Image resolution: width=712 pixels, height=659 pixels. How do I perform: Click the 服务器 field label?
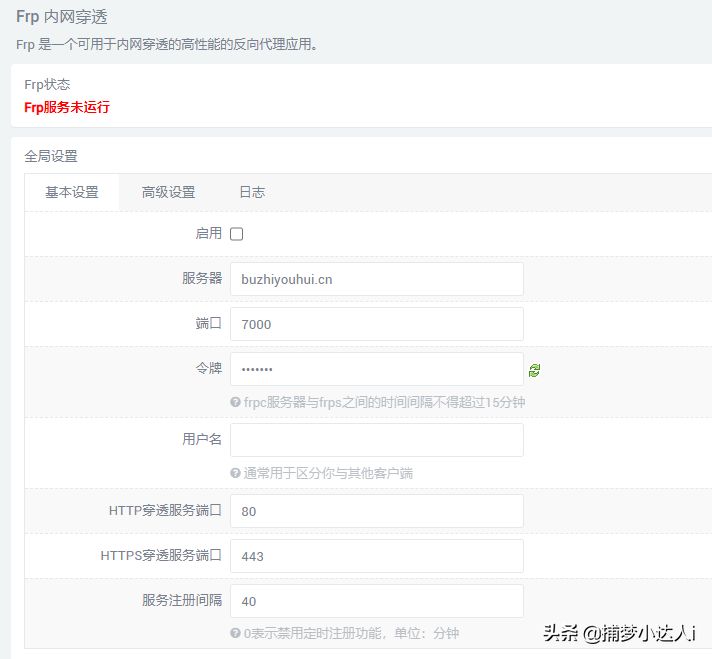[x=202, y=278]
